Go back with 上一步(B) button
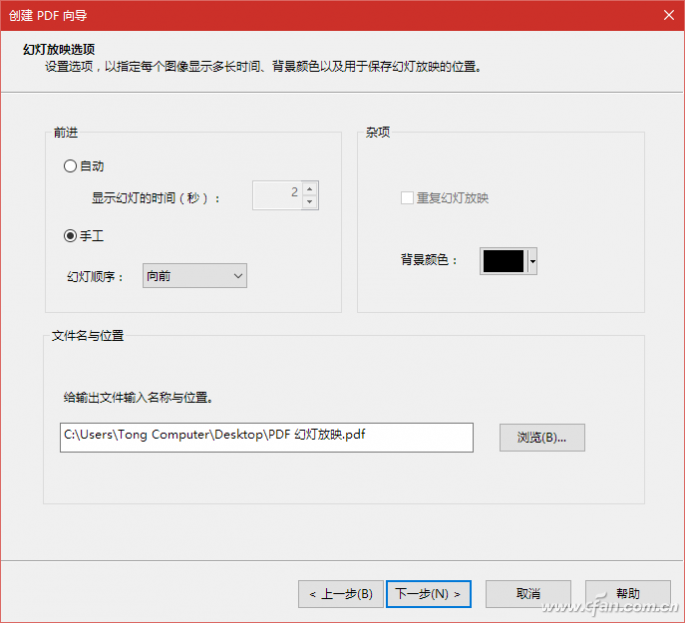 (x=341, y=594)
